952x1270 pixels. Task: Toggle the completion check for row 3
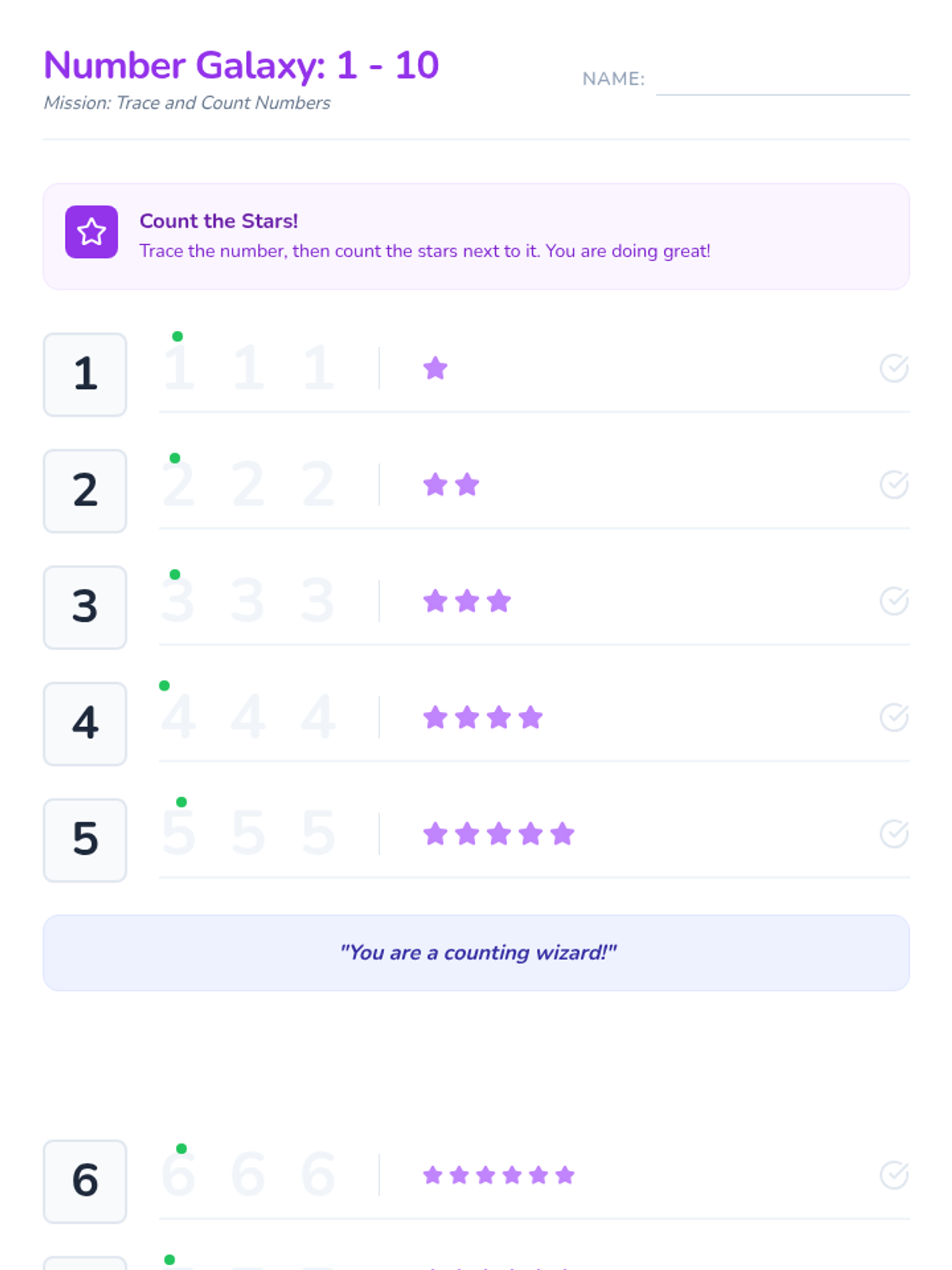pos(893,601)
